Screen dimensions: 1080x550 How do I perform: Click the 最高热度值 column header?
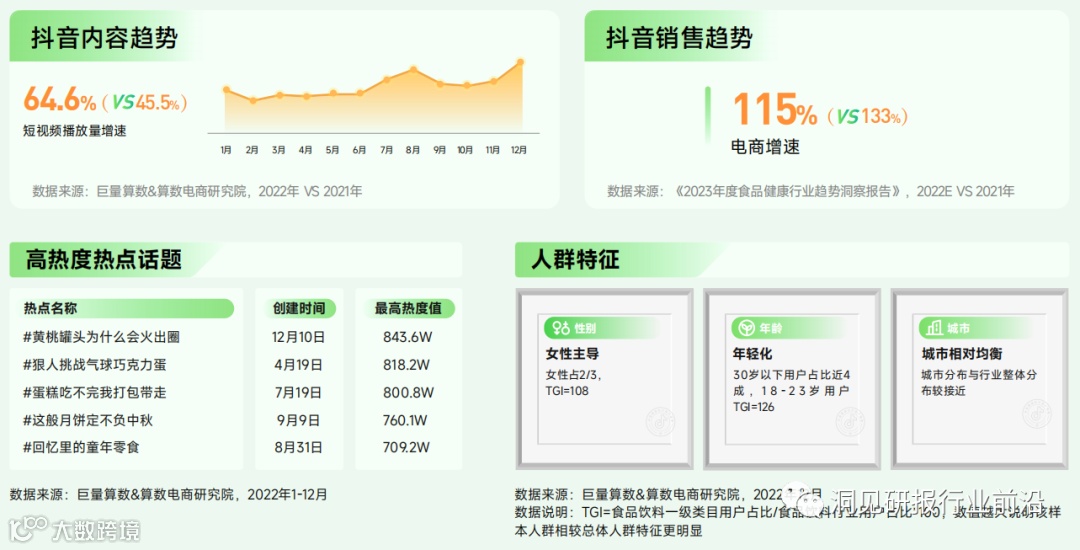pyautogui.click(x=408, y=308)
